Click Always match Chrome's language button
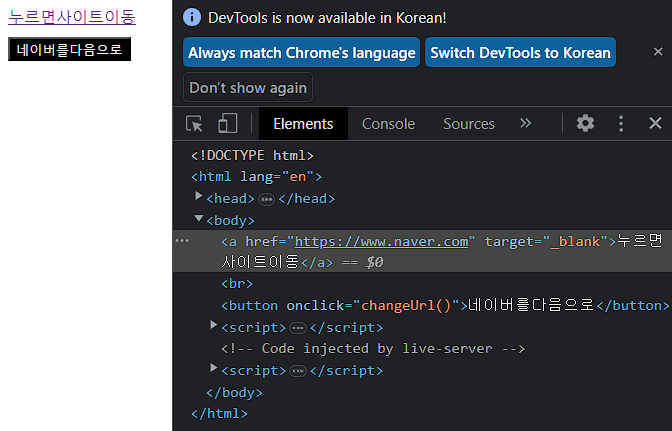This screenshot has width=672, height=431. (x=301, y=52)
